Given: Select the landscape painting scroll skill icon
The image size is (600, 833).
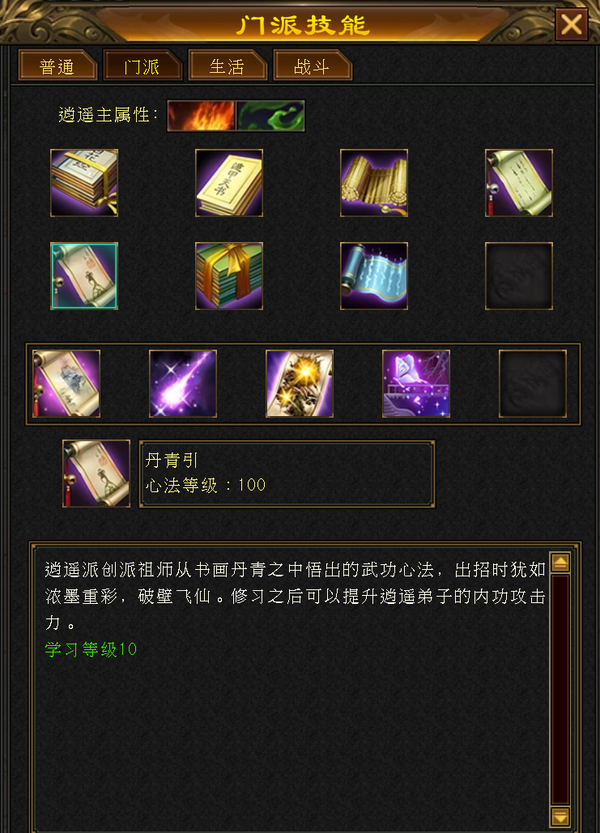Looking at the screenshot, I should (66, 384).
